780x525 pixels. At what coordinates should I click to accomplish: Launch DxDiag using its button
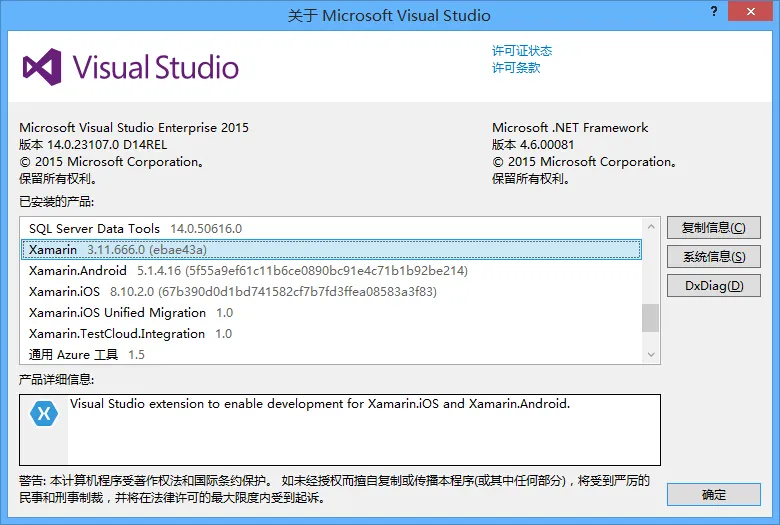click(713, 286)
